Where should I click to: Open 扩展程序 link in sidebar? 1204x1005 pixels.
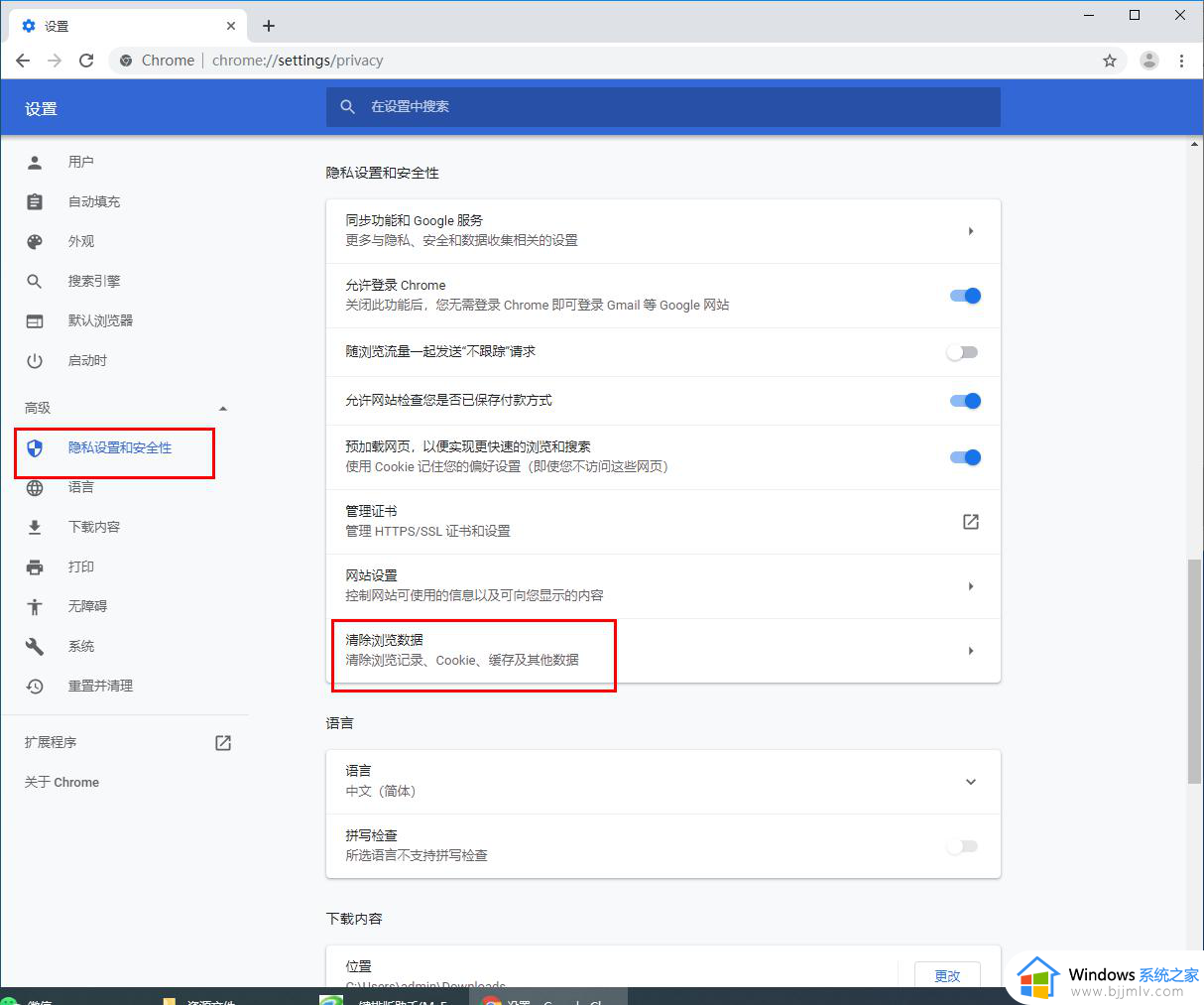51,742
